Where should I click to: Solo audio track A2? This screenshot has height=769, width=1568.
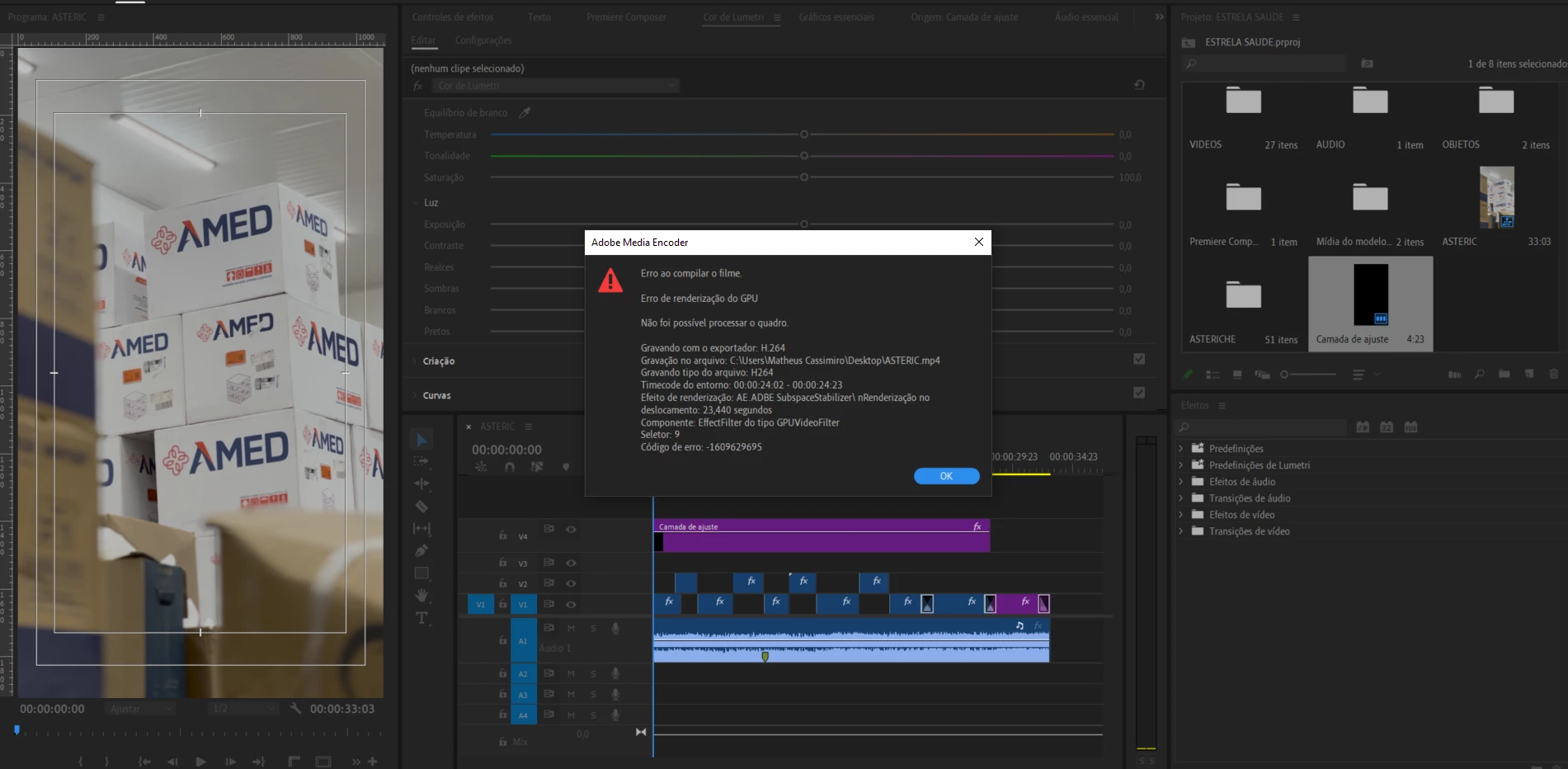[x=593, y=674]
